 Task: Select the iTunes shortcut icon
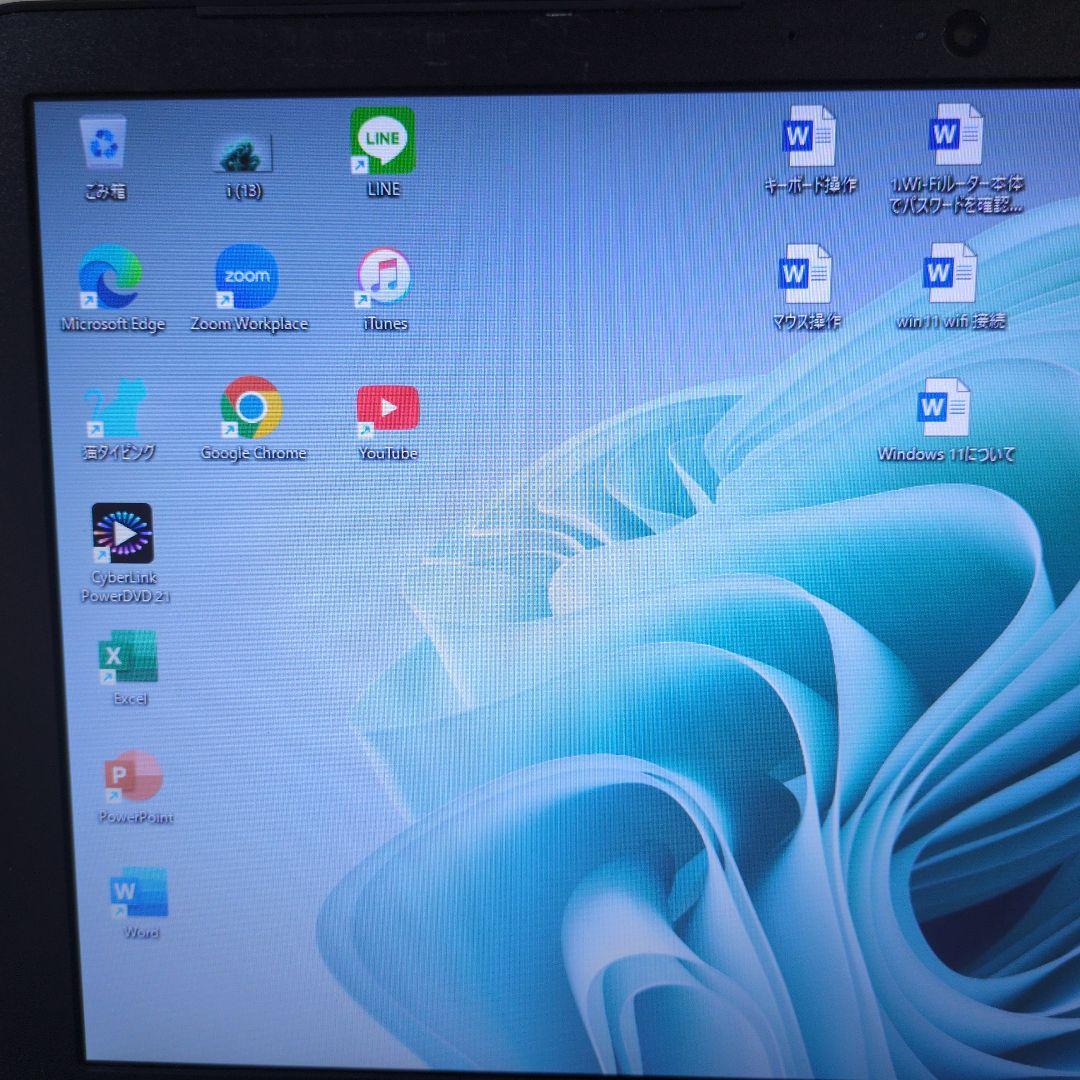(384, 277)
